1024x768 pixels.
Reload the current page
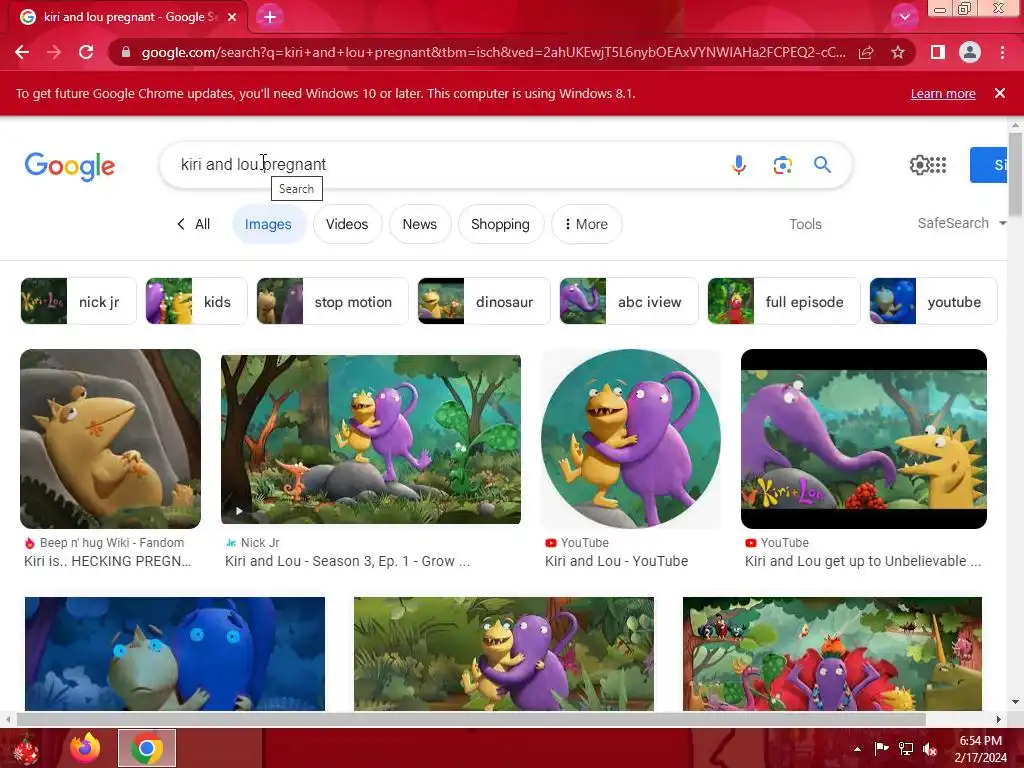(86, 52)
